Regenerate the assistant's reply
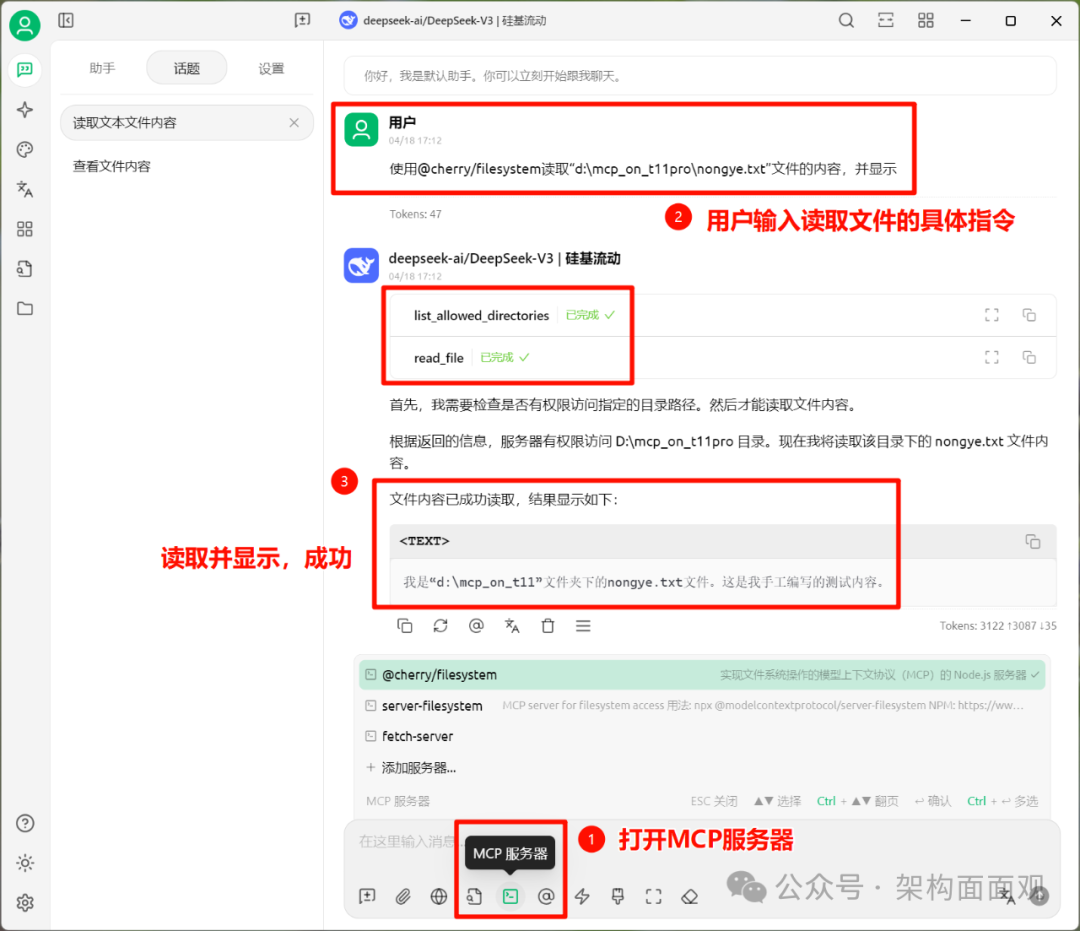Image resolution: width=1080 pixels, height=931 pixels. pyautogui.click(x=440, y=626)
